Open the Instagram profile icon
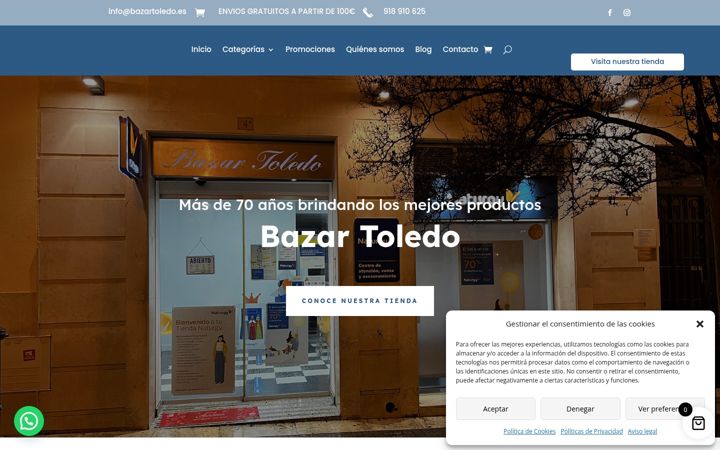This screenshot has width=720, height=450. (627, 13)
